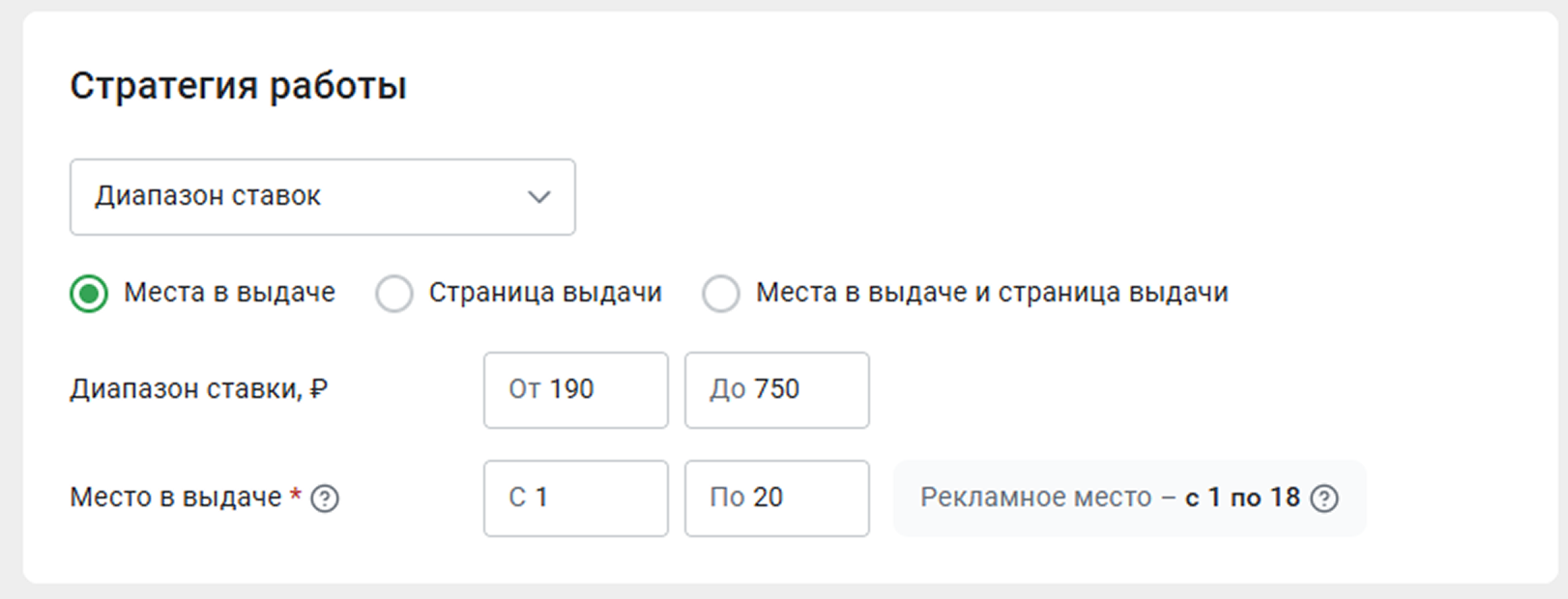Select the Страница выдачи radio option

point(394,294)
